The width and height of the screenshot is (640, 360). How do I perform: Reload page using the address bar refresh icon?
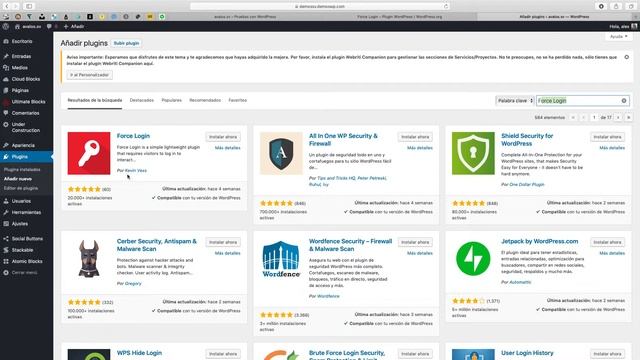446,7
